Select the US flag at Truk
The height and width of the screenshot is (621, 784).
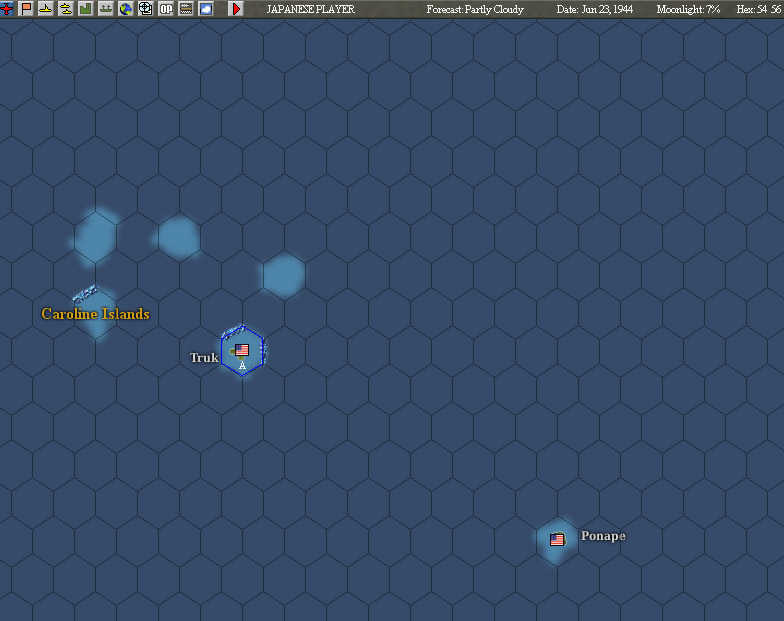(x=242, y=350)
